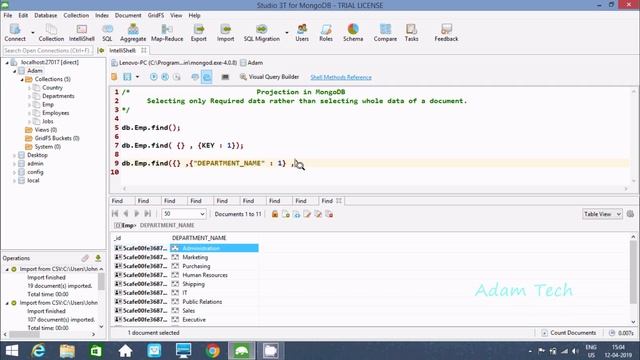Click the Feedback icon
Screen dimensions: 640x360
(x=446, y=32)
